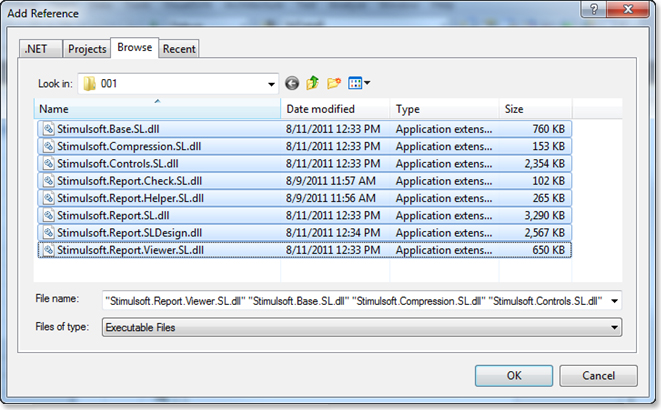Viewport: 661px width, 410px height.
Task: Click the 8/11/2011 12:34 PM date cell
Action: (333, 233)
